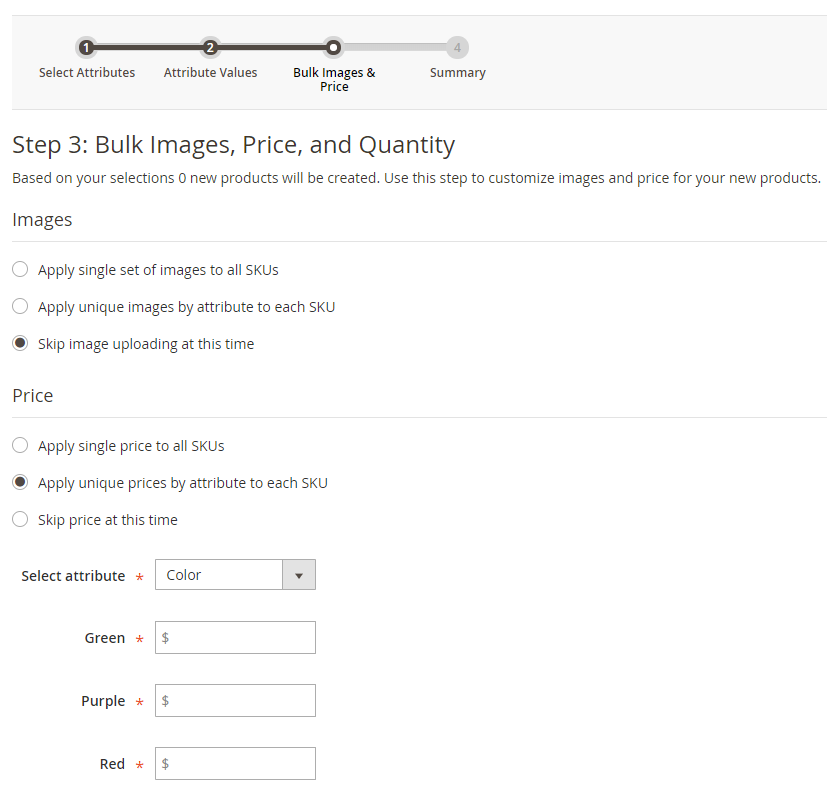
Task: Click the Green price input field
Action: 235,637
